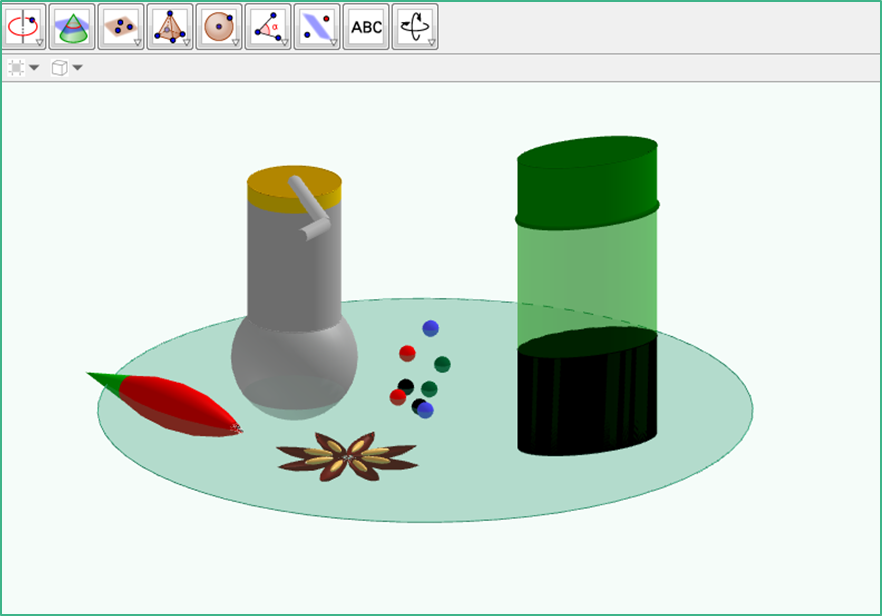The width and height of the screenshot is (882, 616).
Task: Select the Angle measurement tool
Action: click(x=268, y=27)
